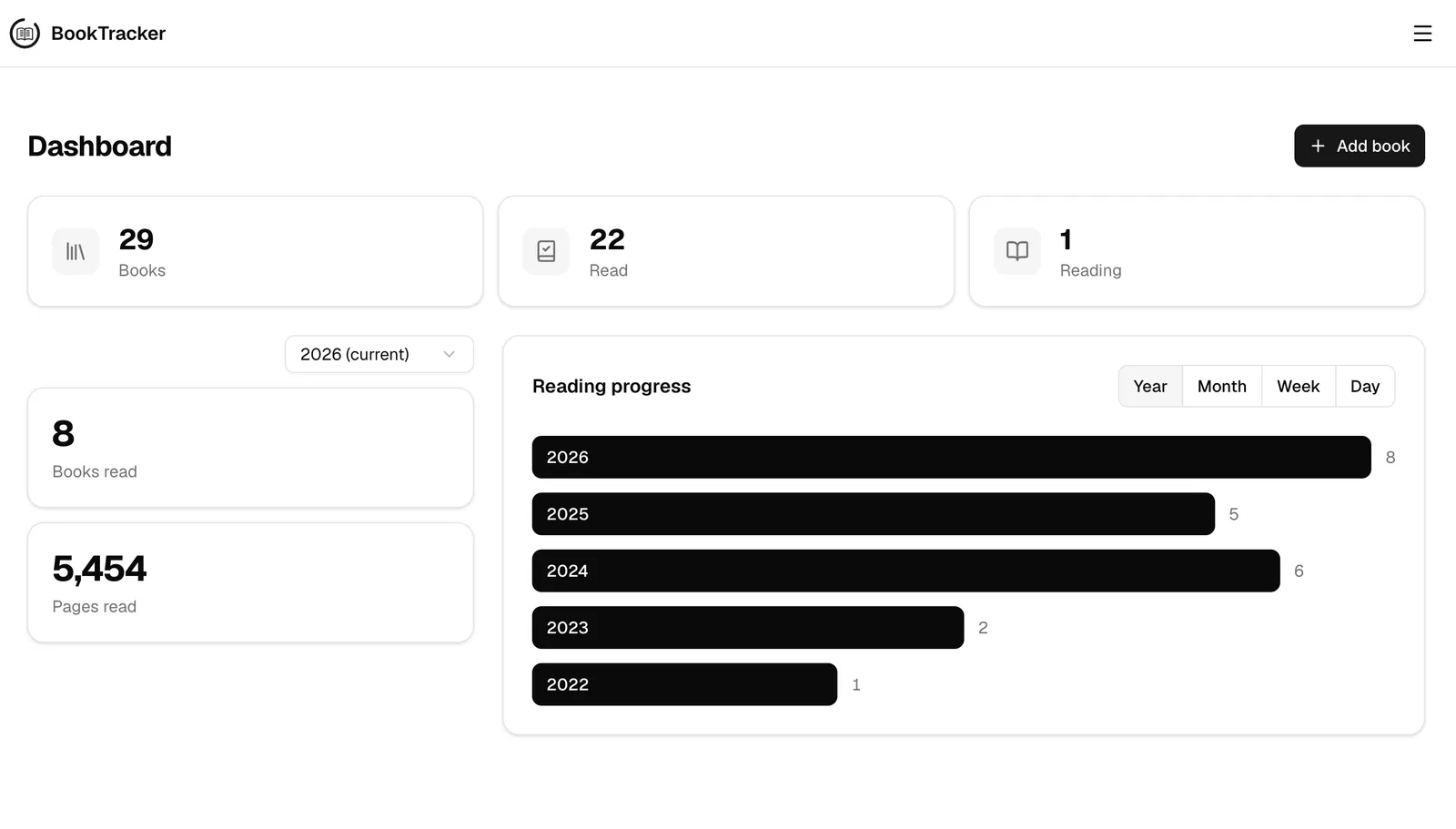Image resolution: width=1456 pixels, height=829 pixels.
Task: Click the count 8 beside 2026 bar
Action: (x=1390, y=458)
